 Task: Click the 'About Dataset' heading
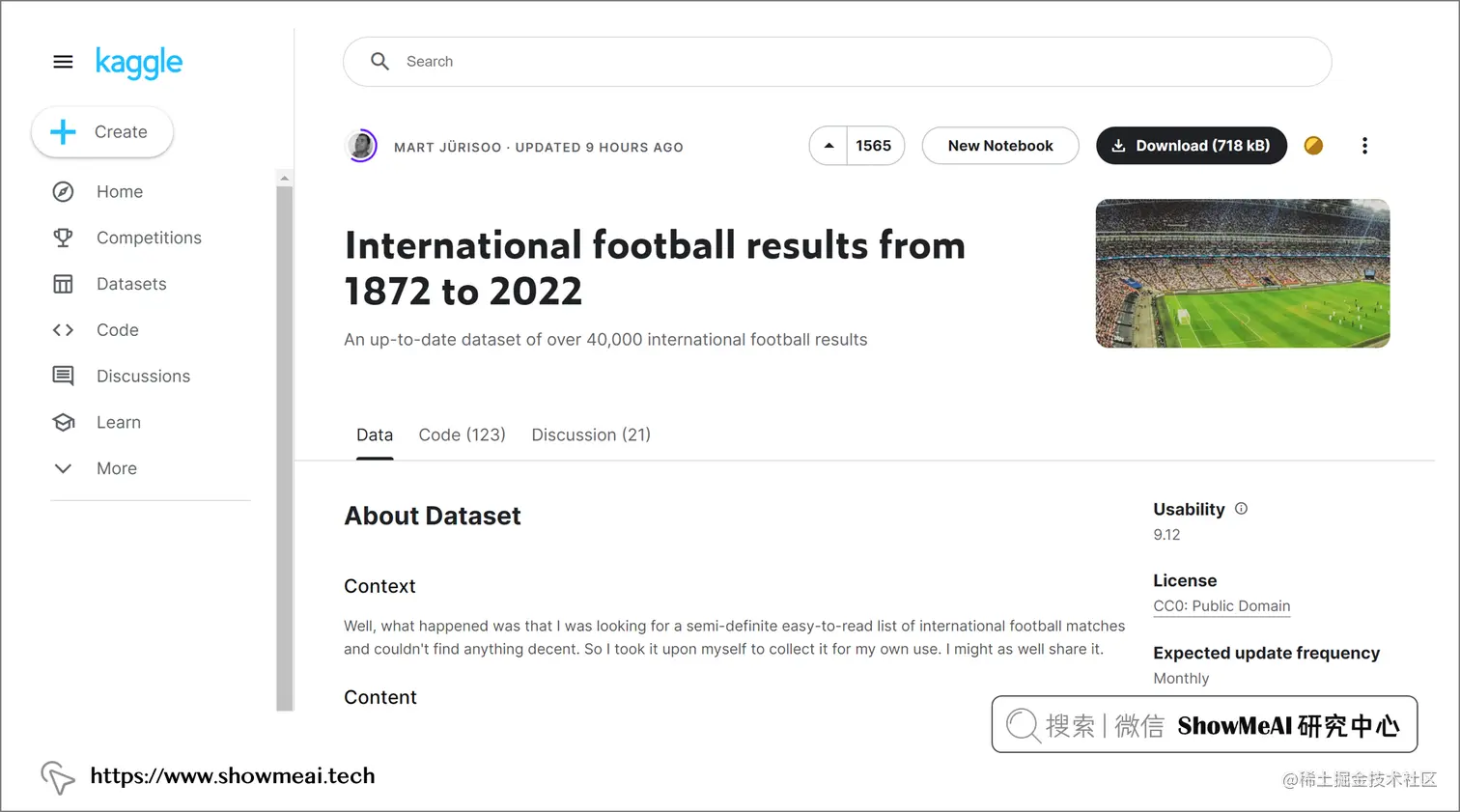coord(433,517)
